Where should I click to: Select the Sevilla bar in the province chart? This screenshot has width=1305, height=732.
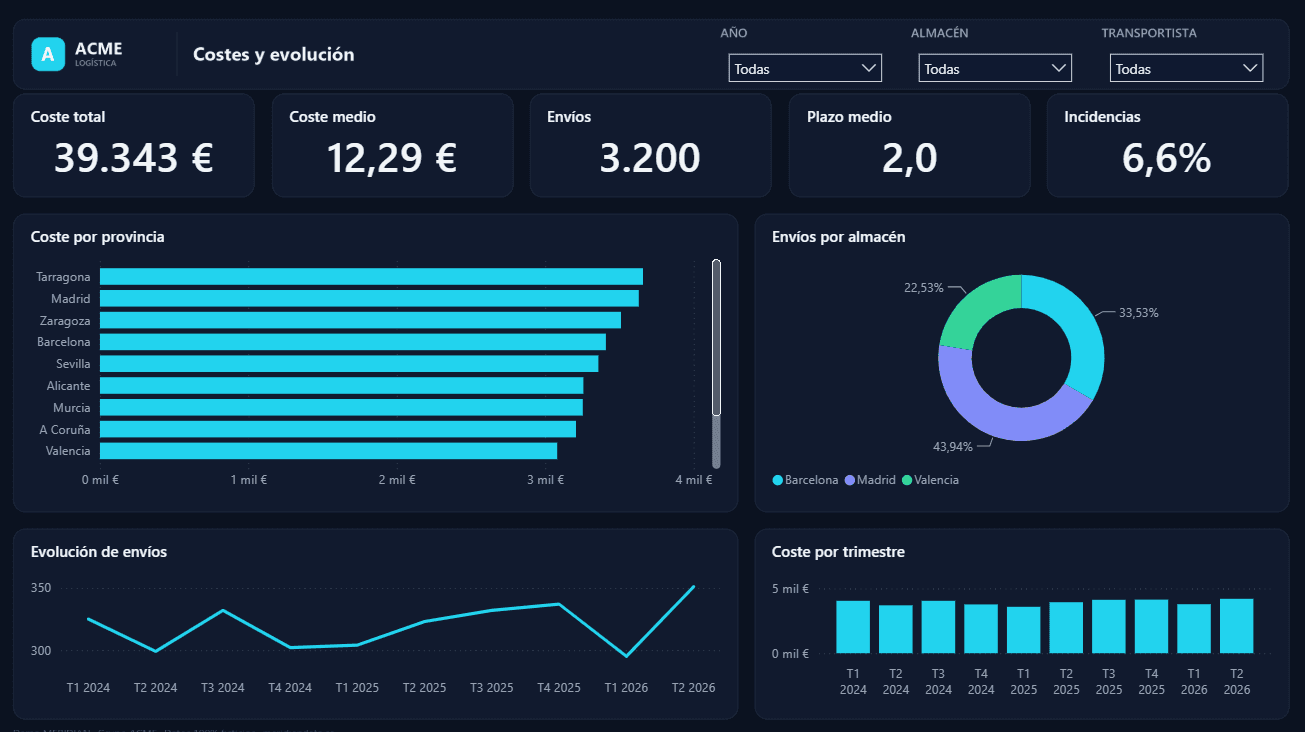point(349,364)
